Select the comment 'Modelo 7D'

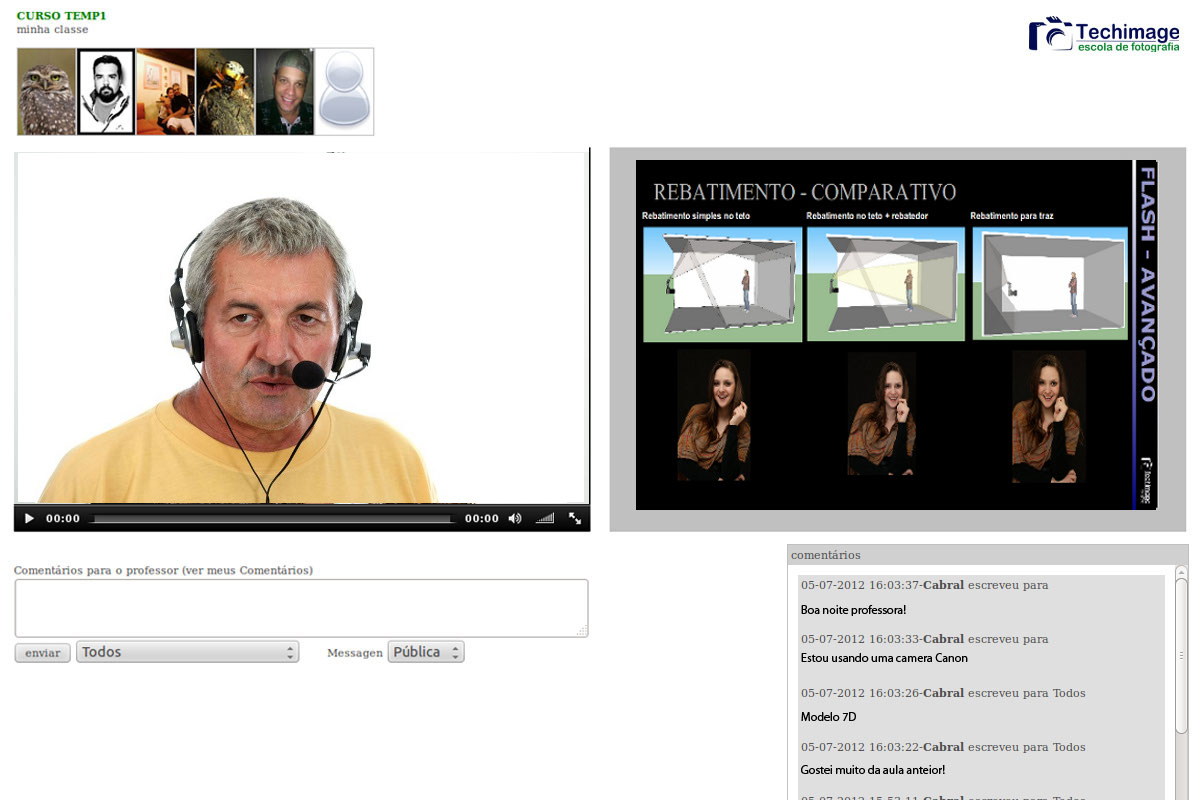point(829,717)
